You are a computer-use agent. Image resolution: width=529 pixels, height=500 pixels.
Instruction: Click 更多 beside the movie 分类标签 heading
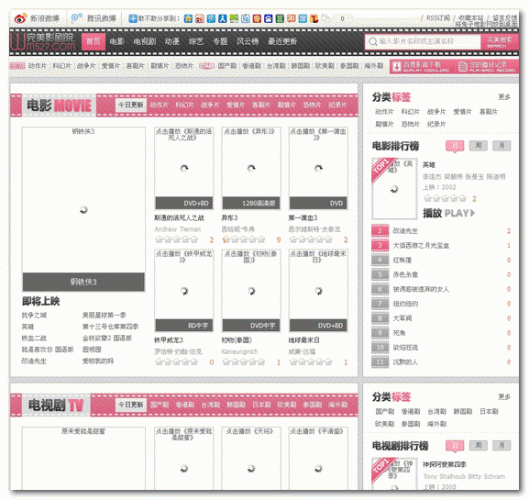(x=504, y=97)
